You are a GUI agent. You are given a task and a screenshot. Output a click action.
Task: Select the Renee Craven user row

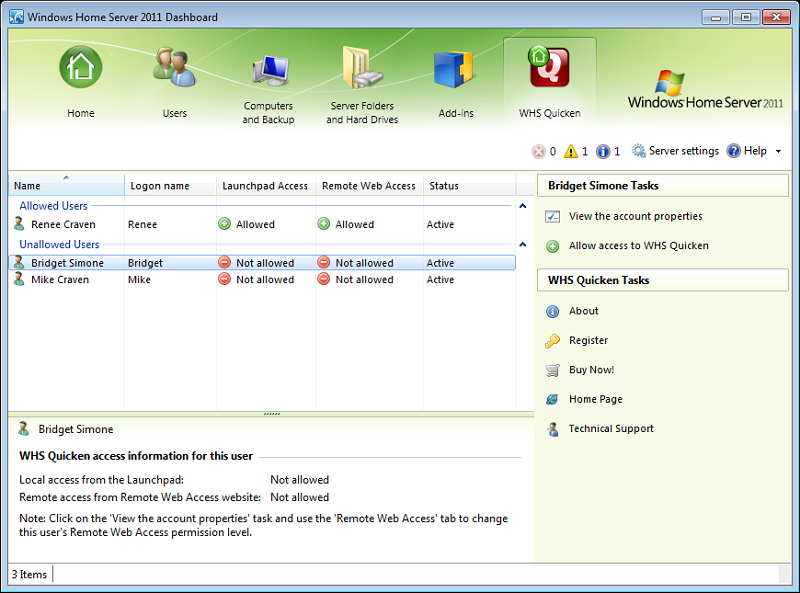point(262,224)
